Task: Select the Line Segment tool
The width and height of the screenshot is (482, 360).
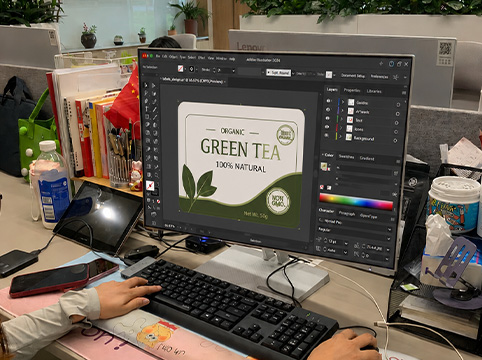Action: point(154,109)
